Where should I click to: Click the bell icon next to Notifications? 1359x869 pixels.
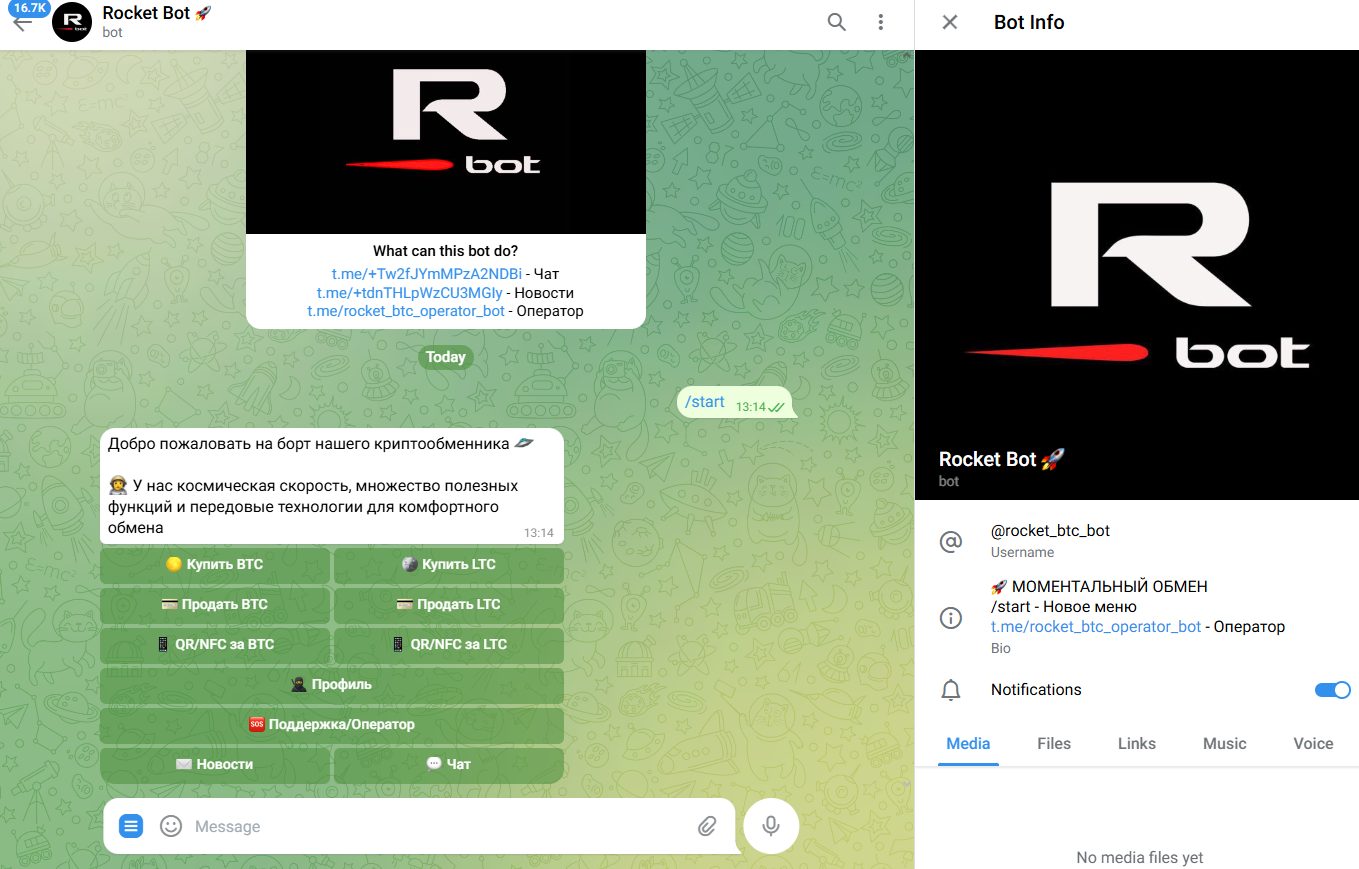(x=950, y=690)
